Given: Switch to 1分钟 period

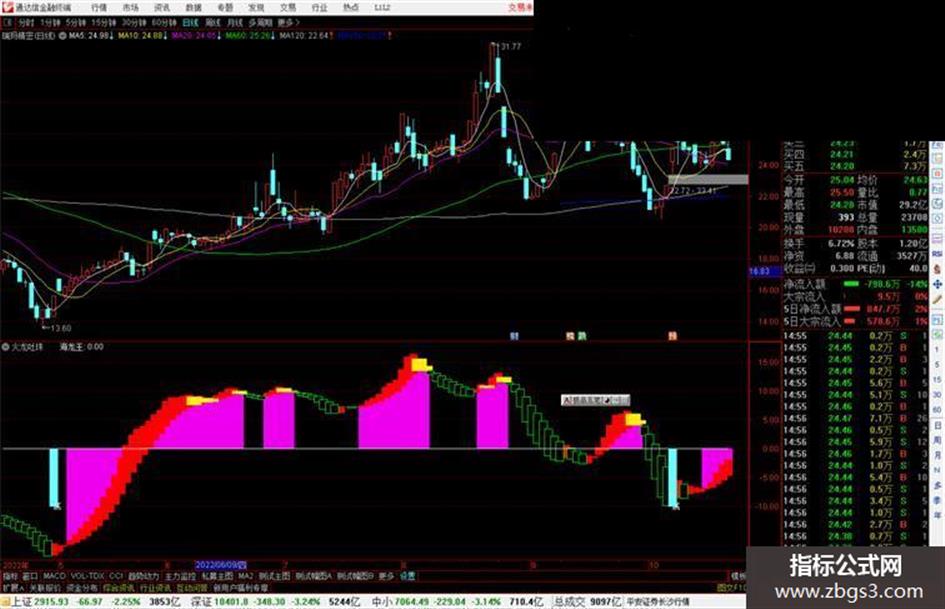Looking at the screenshot, I should (x=50, y=22).
